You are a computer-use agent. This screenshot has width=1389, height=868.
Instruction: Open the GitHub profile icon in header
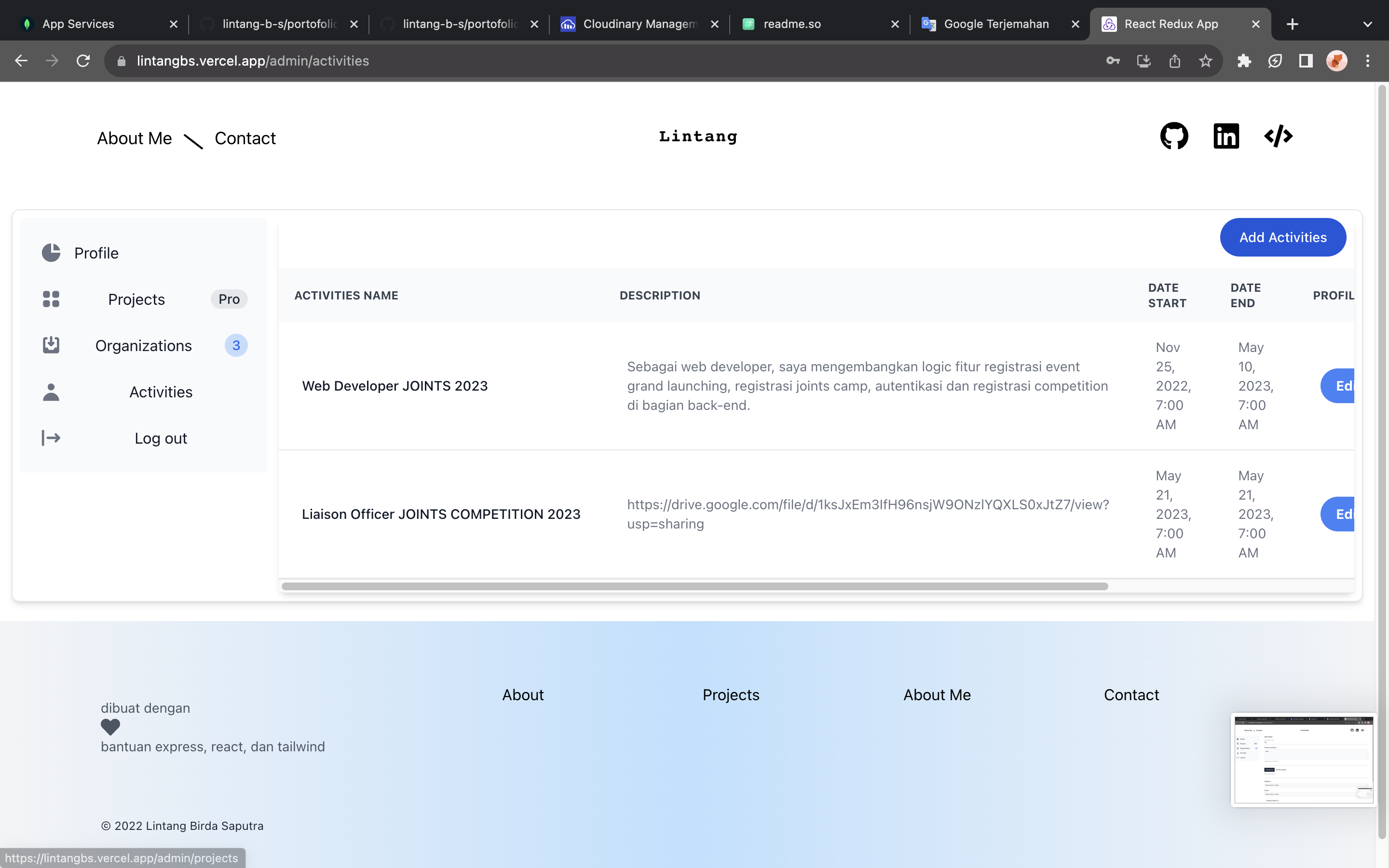(x=1174, y=136)
